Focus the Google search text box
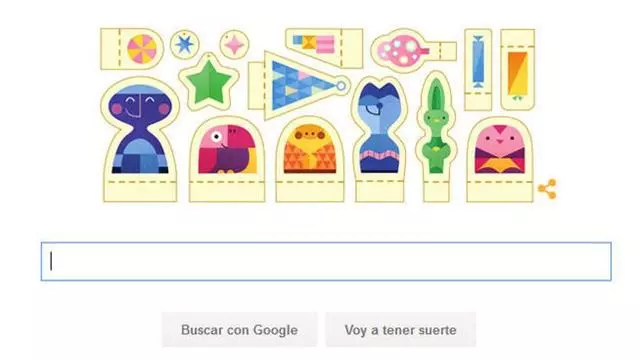Image resolution: width=640 pixels, height=360 pixels. (x=326, y=261)
